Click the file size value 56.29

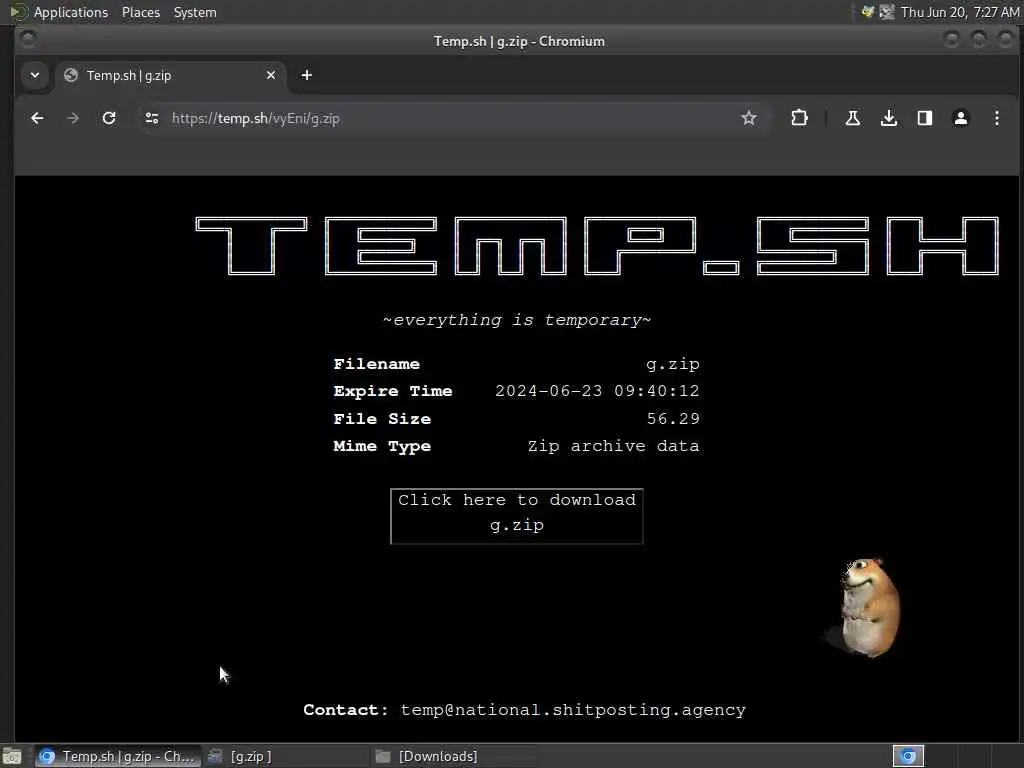673,419
